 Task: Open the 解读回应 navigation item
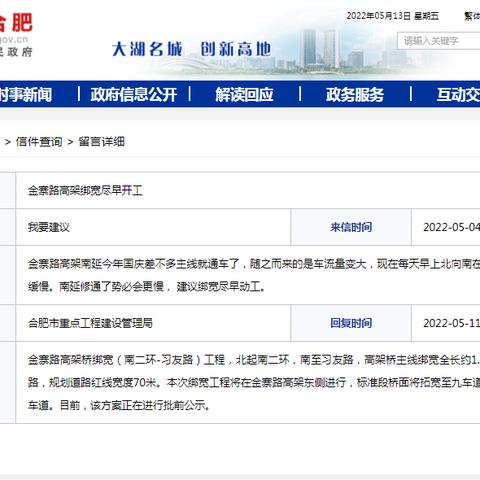[x=244, y=95]
